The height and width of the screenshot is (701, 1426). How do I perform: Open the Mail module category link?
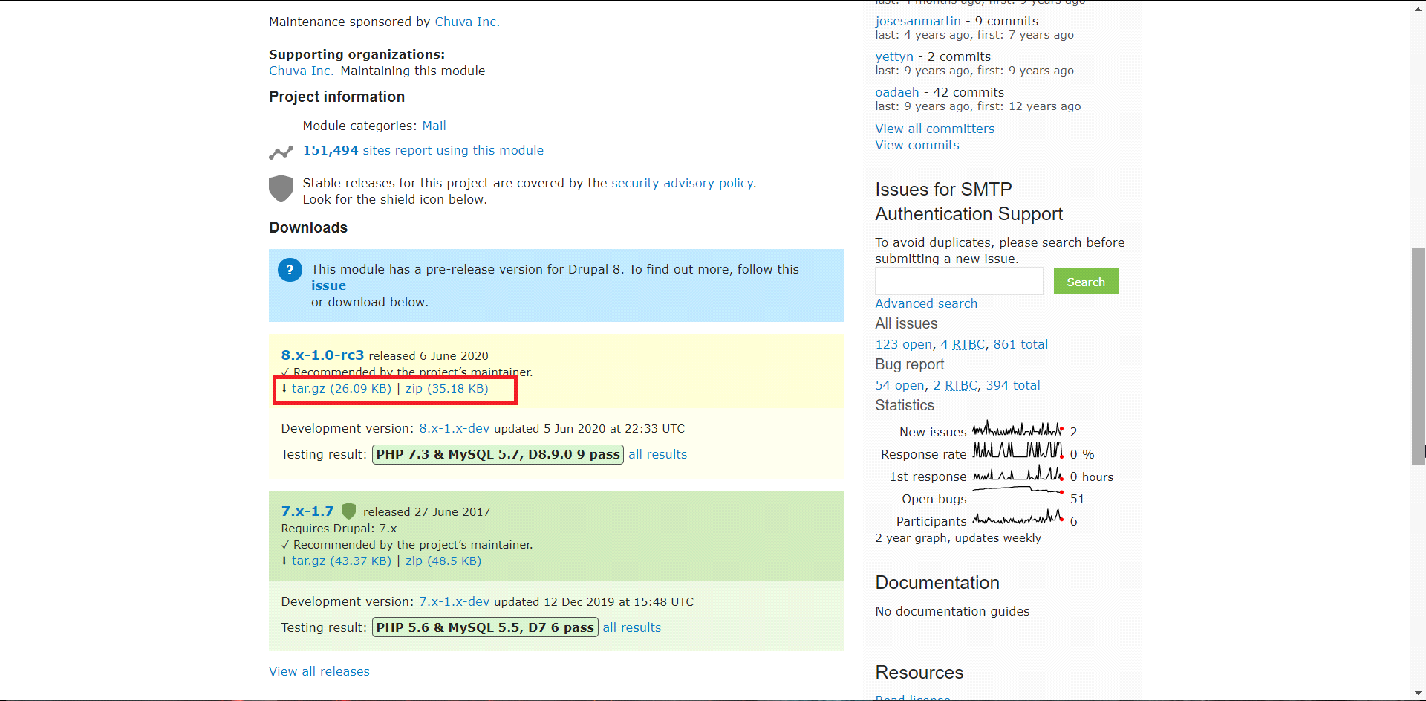(434, 126)
